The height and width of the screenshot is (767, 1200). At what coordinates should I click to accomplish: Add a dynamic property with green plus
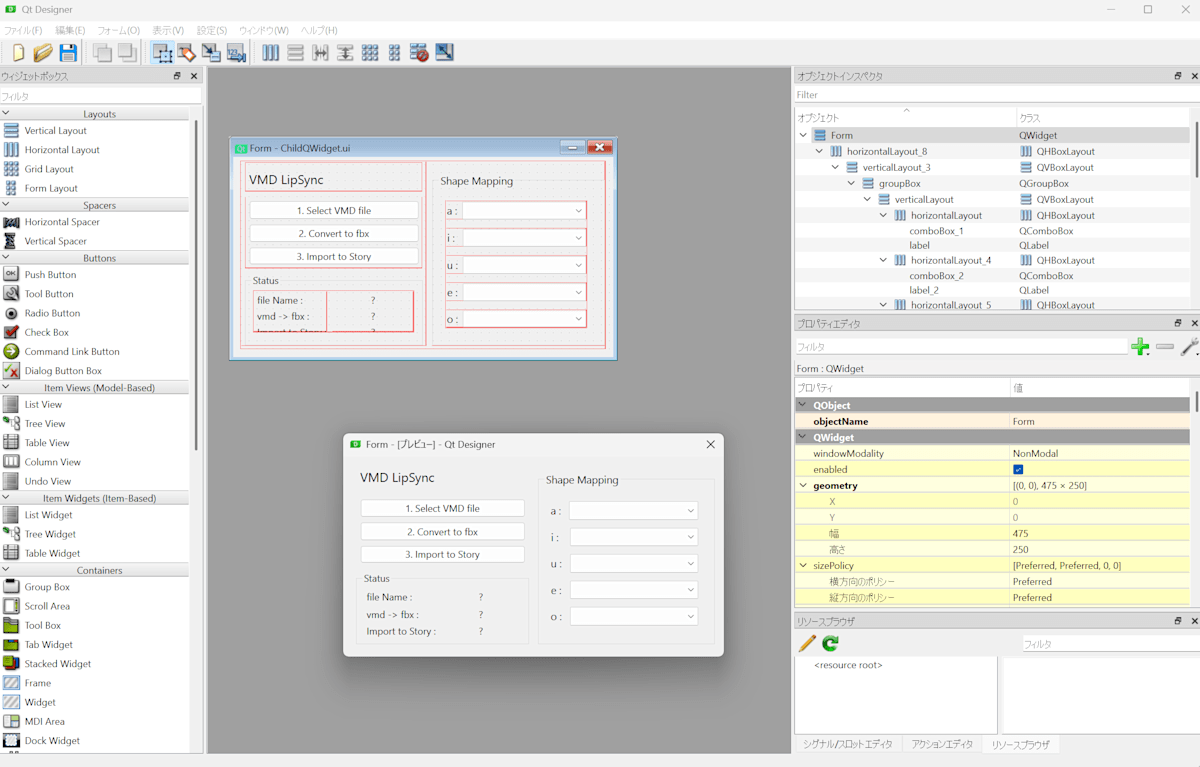click(x=1139, y=347)
